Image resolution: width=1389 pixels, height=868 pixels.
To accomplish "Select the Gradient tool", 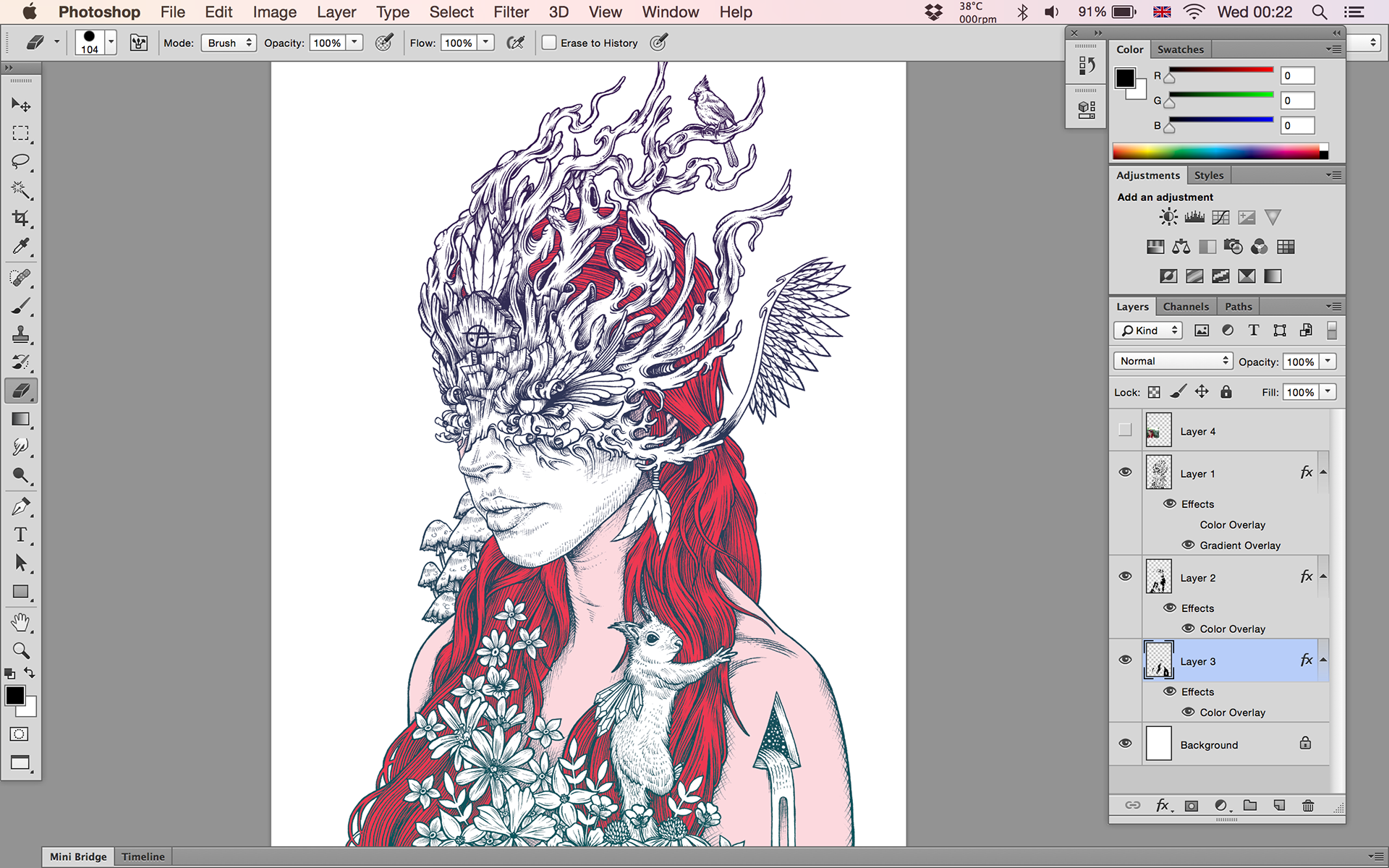I will click(x=20, y=420).
